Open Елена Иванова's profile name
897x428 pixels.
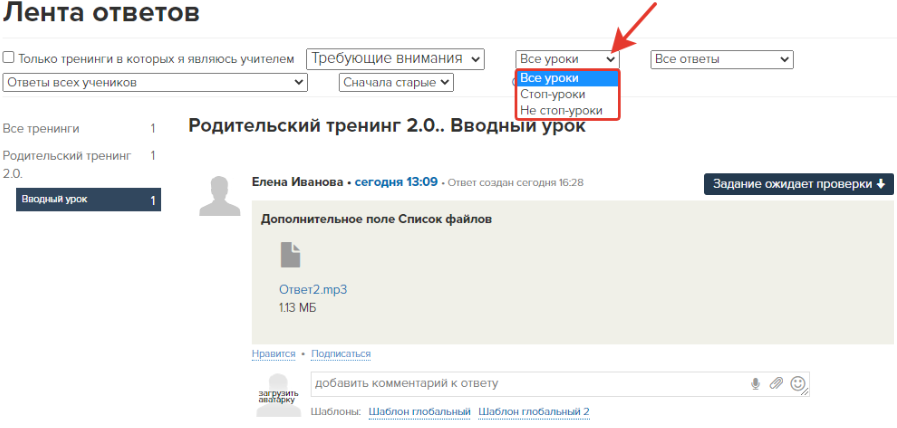(x=296, y=183)
